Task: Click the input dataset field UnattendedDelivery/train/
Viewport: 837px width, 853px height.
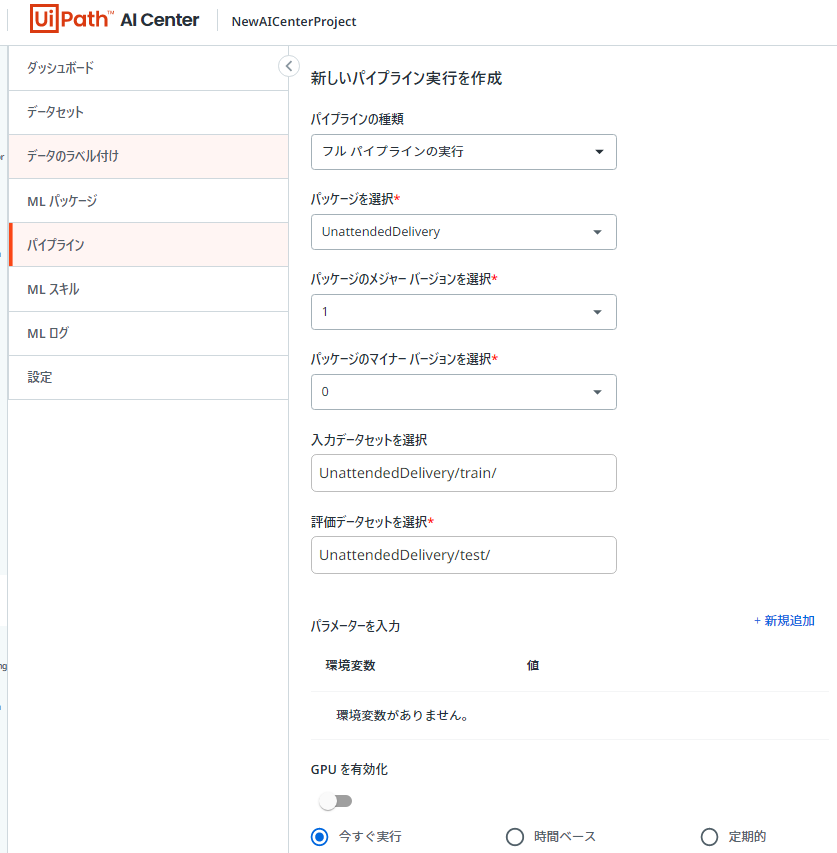Action: [x=463, y=472]
